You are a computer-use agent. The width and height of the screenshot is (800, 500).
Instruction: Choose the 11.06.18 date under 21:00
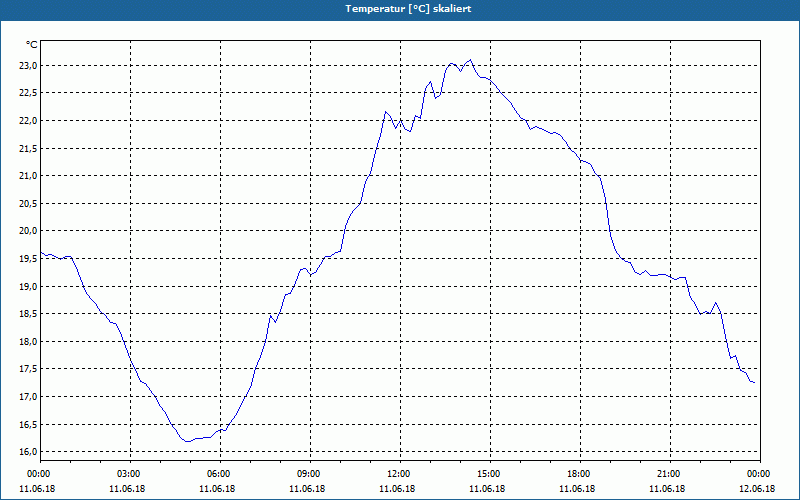[x=667, y=489]
